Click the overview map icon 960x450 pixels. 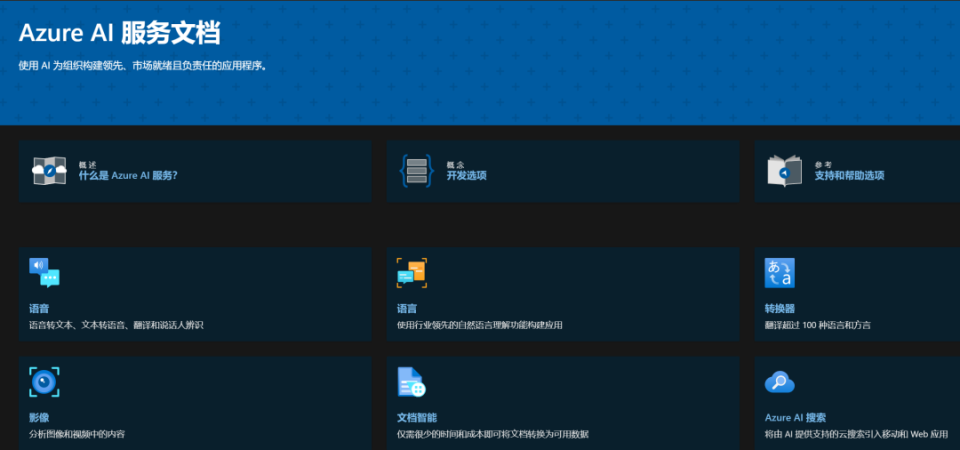[x=49, y=171]
